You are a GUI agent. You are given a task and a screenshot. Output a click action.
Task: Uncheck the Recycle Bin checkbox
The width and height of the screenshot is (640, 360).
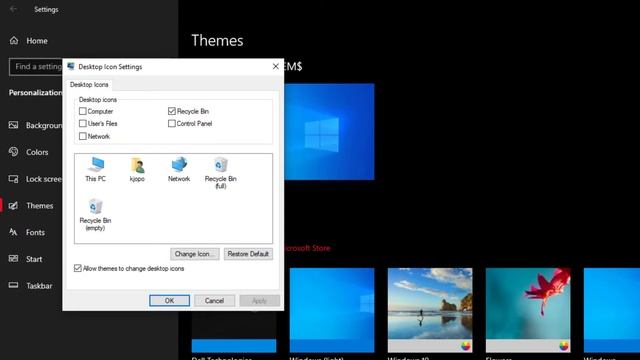coord(172,111)
